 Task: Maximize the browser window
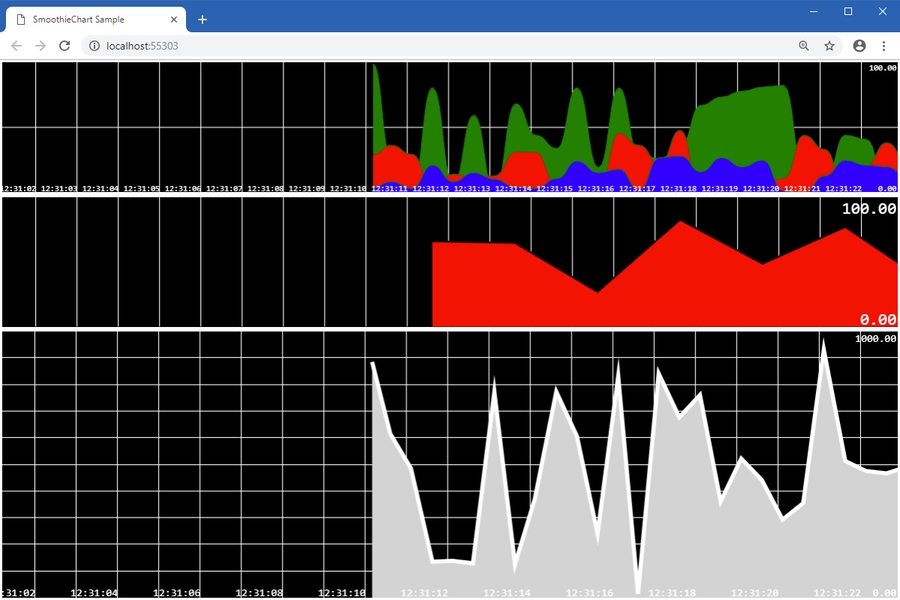(x=848, y=11)
